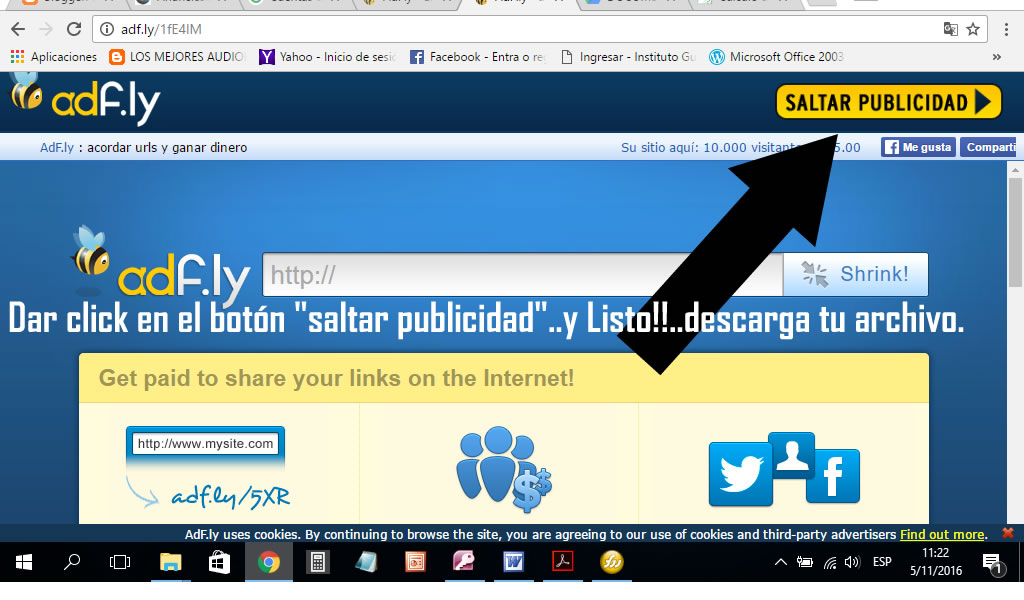Screen dimensions: 1024x600
Task: Open the volume speaker tray icon
Action: [852, 561]
